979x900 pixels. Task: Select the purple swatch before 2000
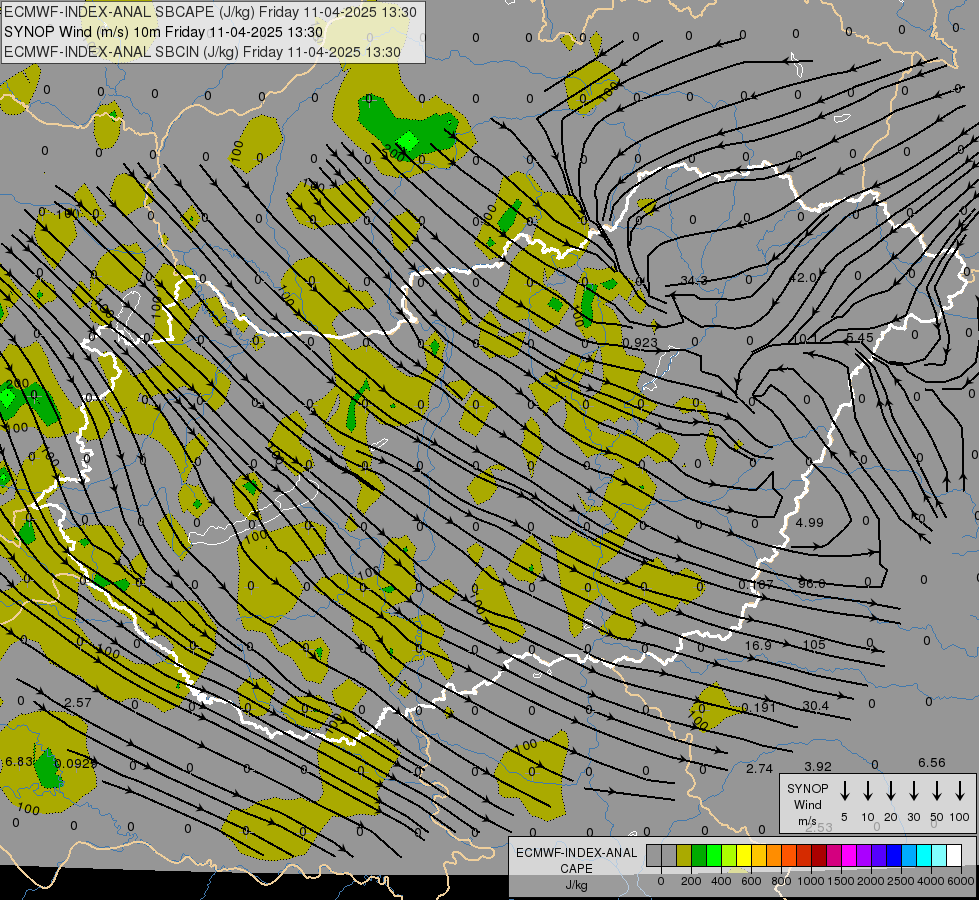pyautogui.click(x=863, y=855)
